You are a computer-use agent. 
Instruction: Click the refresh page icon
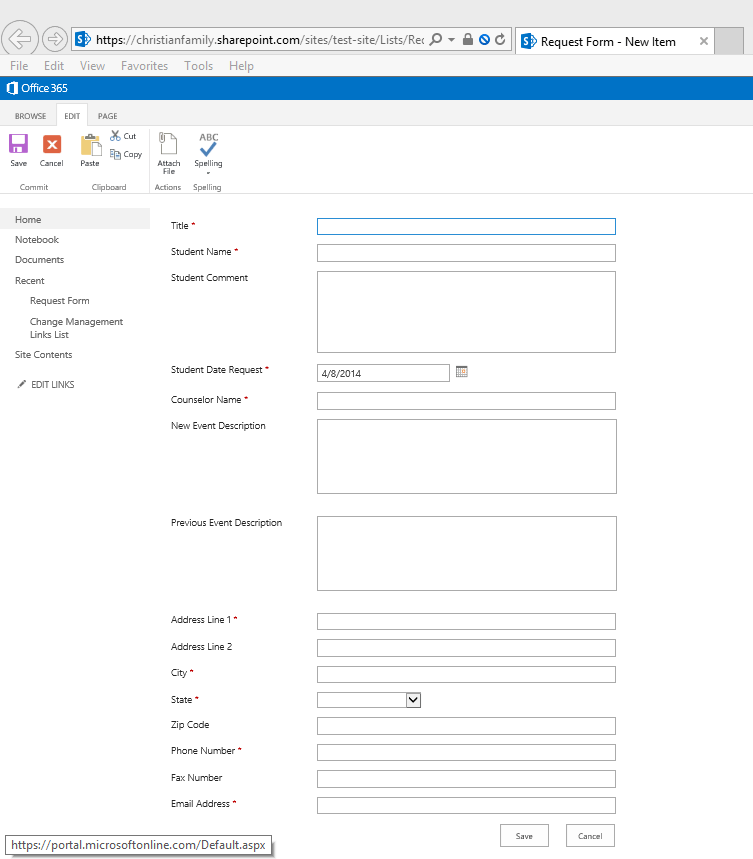pyautogui.click(x=500, y=39)
